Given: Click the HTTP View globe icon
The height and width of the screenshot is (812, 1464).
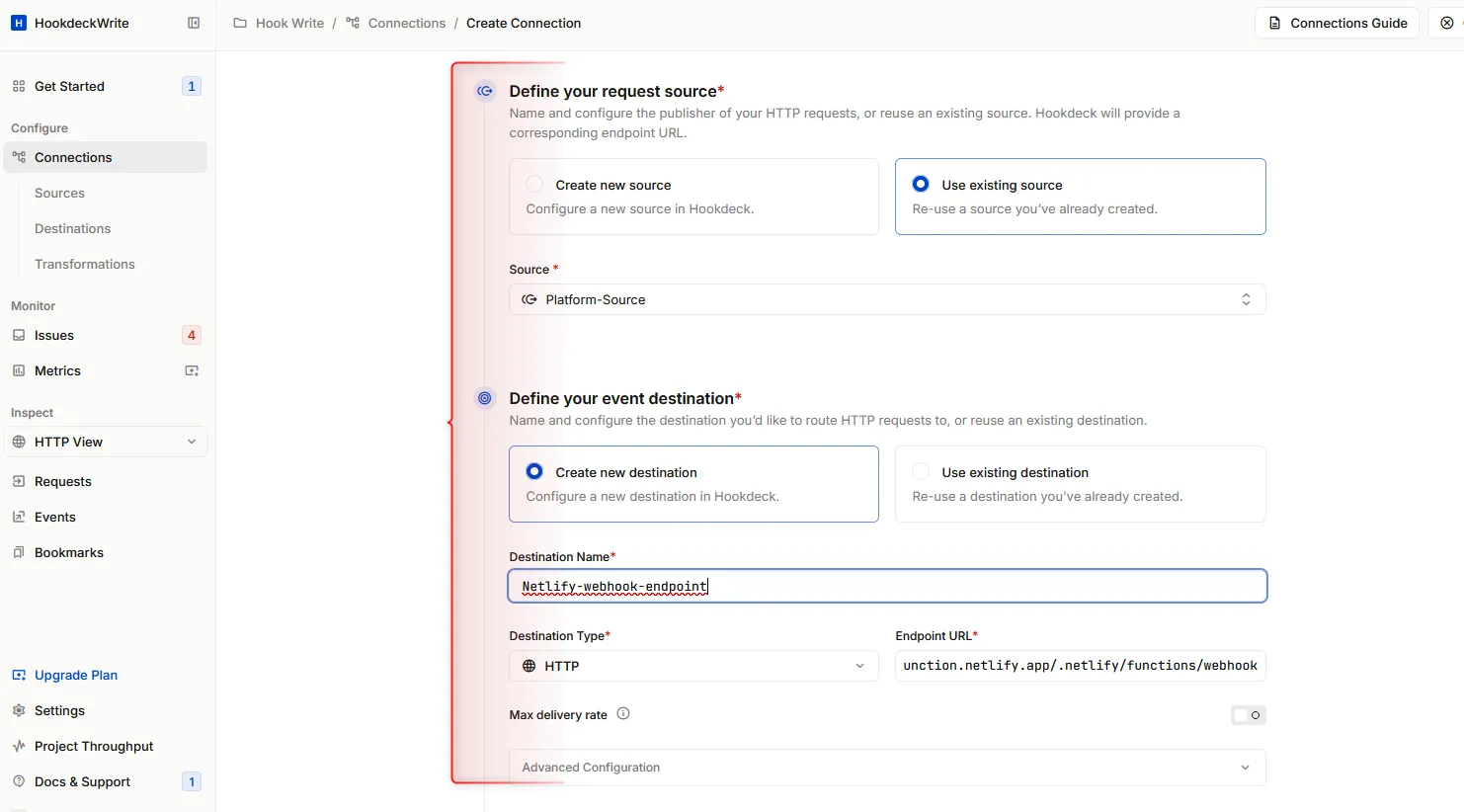Looking at the screenshot, I should tap(19, 442).
